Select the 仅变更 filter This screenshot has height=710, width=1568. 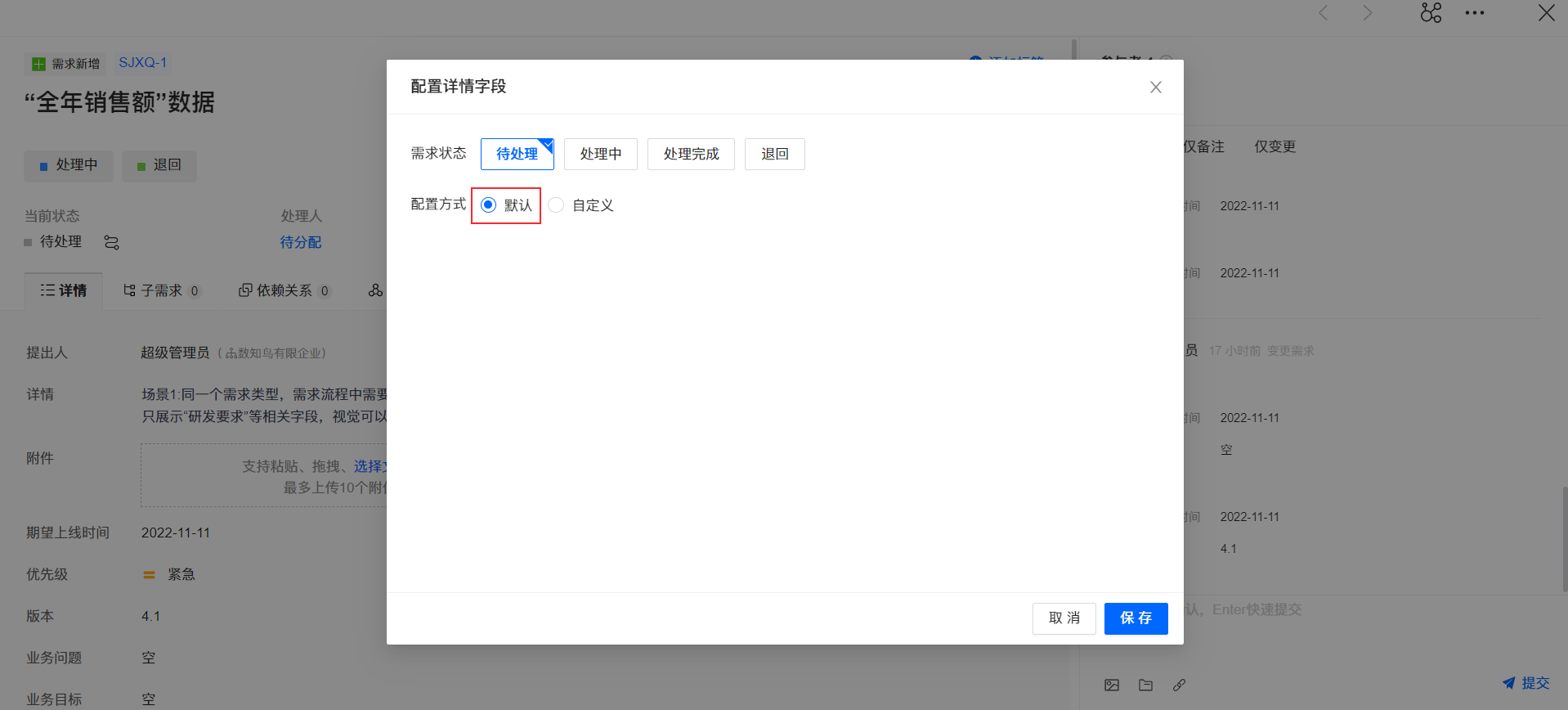point(1275,146)
